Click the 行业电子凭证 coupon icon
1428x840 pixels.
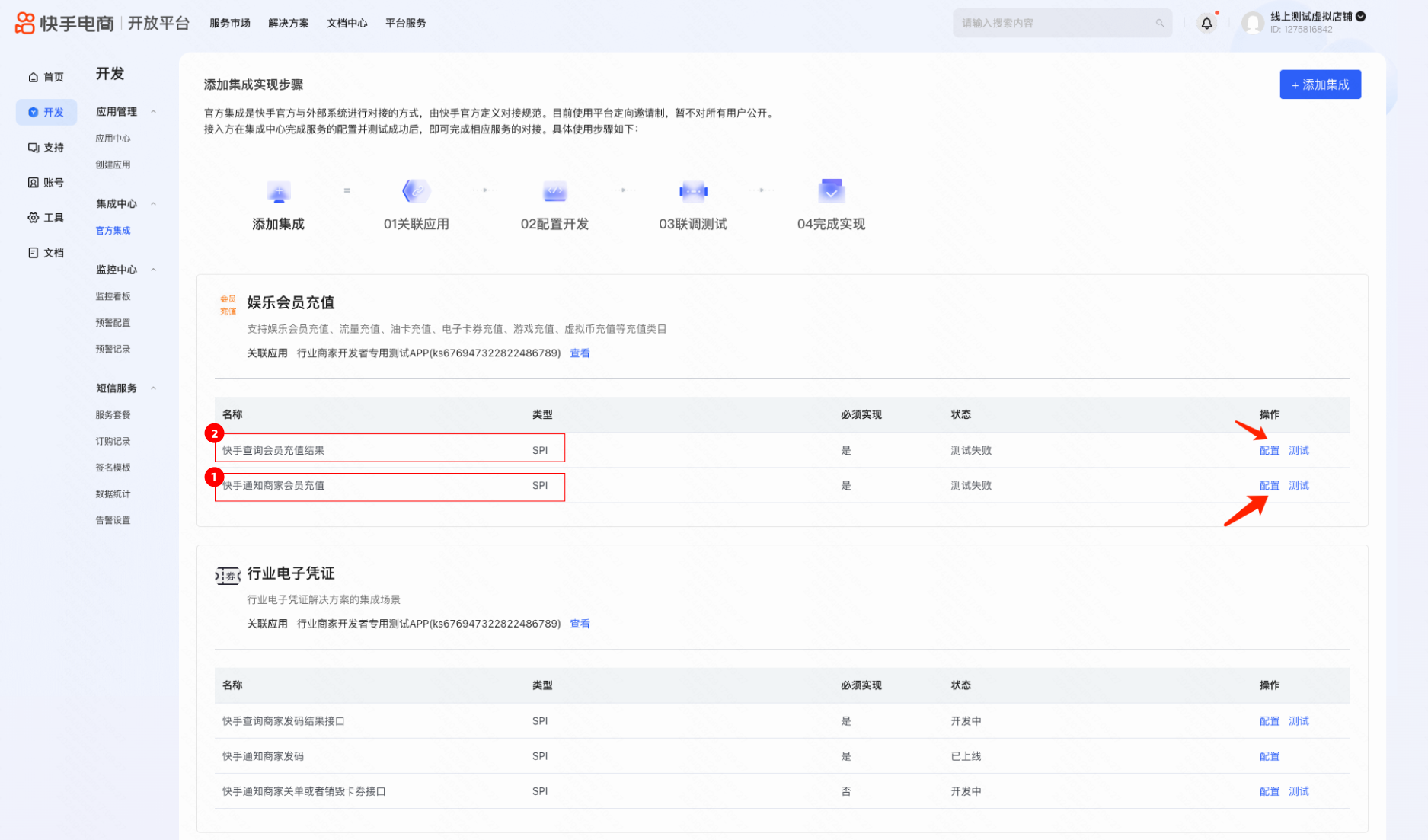coord(228,576)
